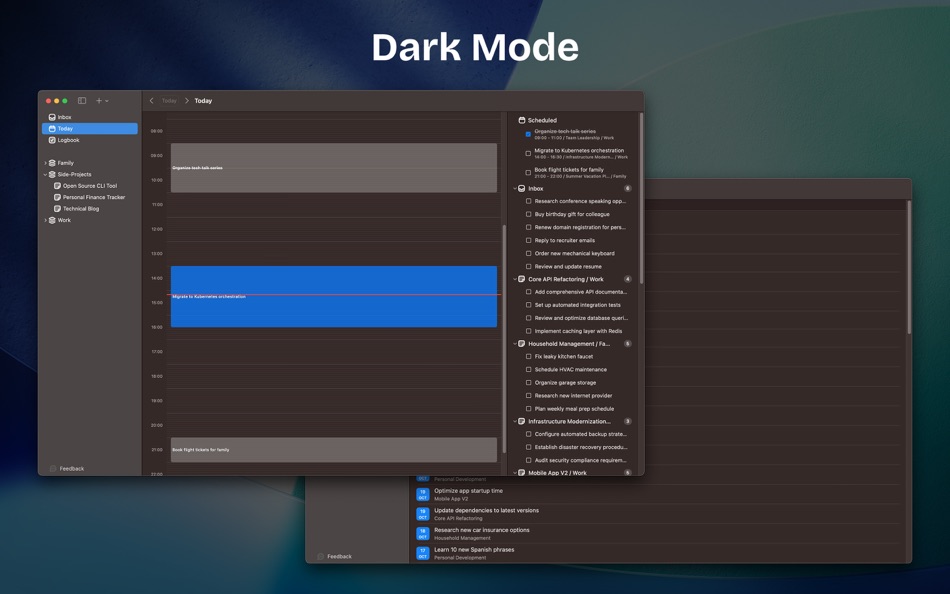950x594 pixels.
Task: Toggle the sidebar visibility icon
Action: tap(80, 100)
